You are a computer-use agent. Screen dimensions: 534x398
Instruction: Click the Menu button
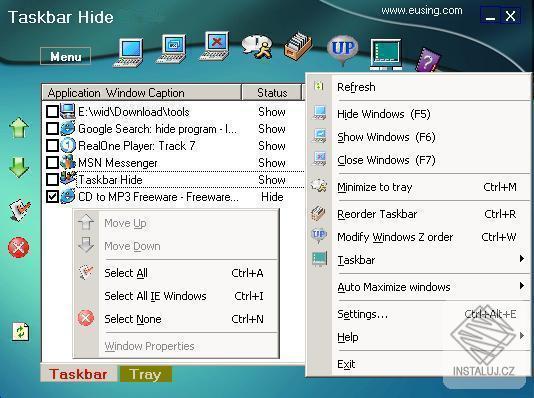tap(65, 56)
